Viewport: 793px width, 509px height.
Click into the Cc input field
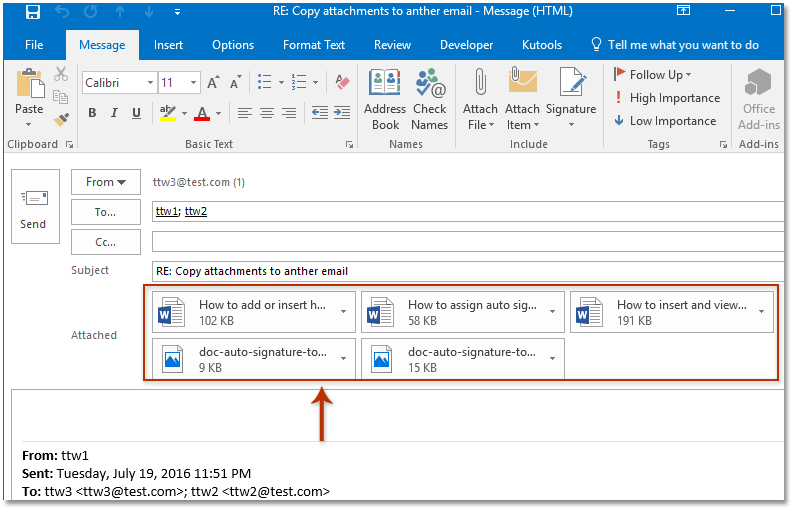[467, 242]
